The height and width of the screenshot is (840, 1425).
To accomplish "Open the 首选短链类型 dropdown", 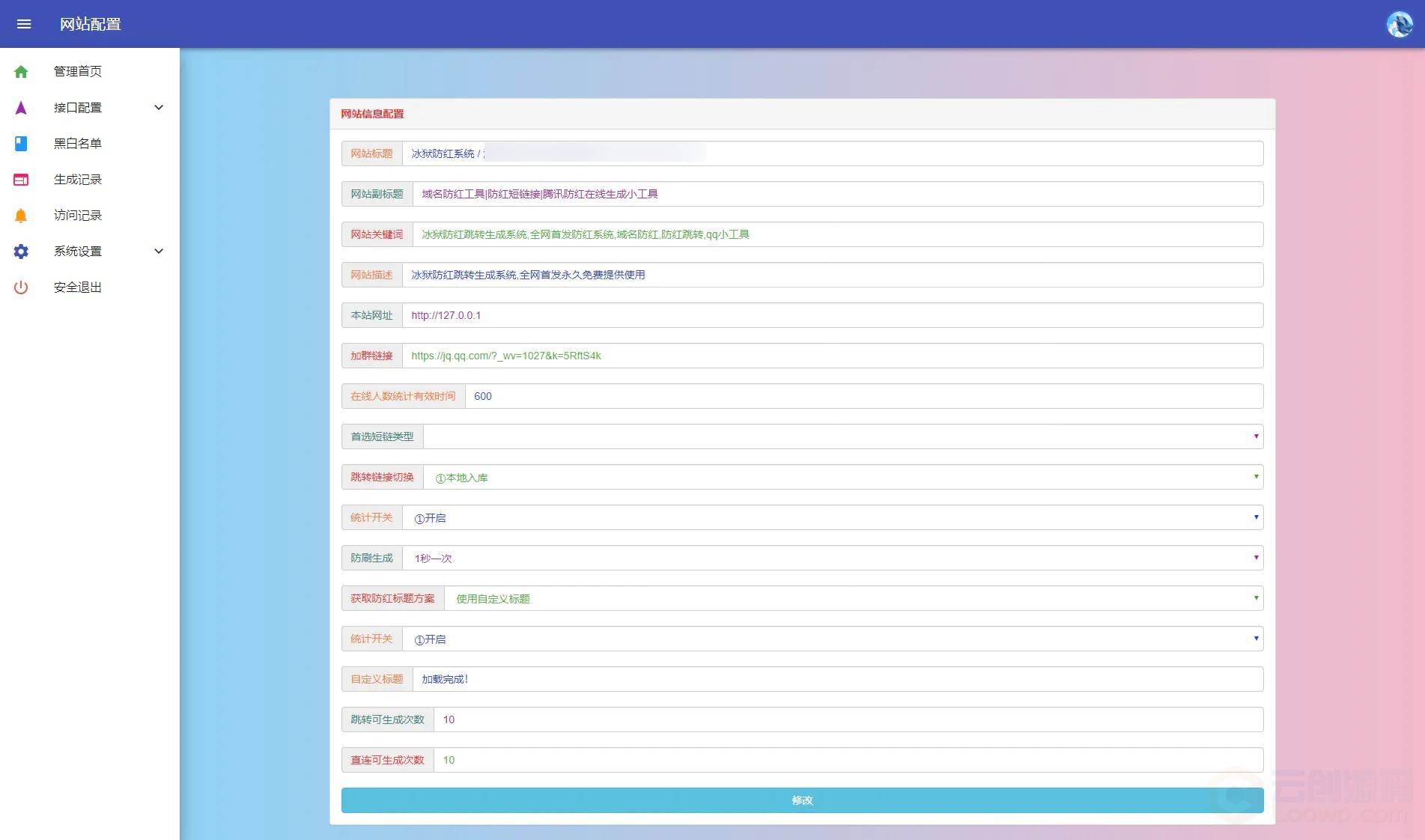I will tap(843, 436).
